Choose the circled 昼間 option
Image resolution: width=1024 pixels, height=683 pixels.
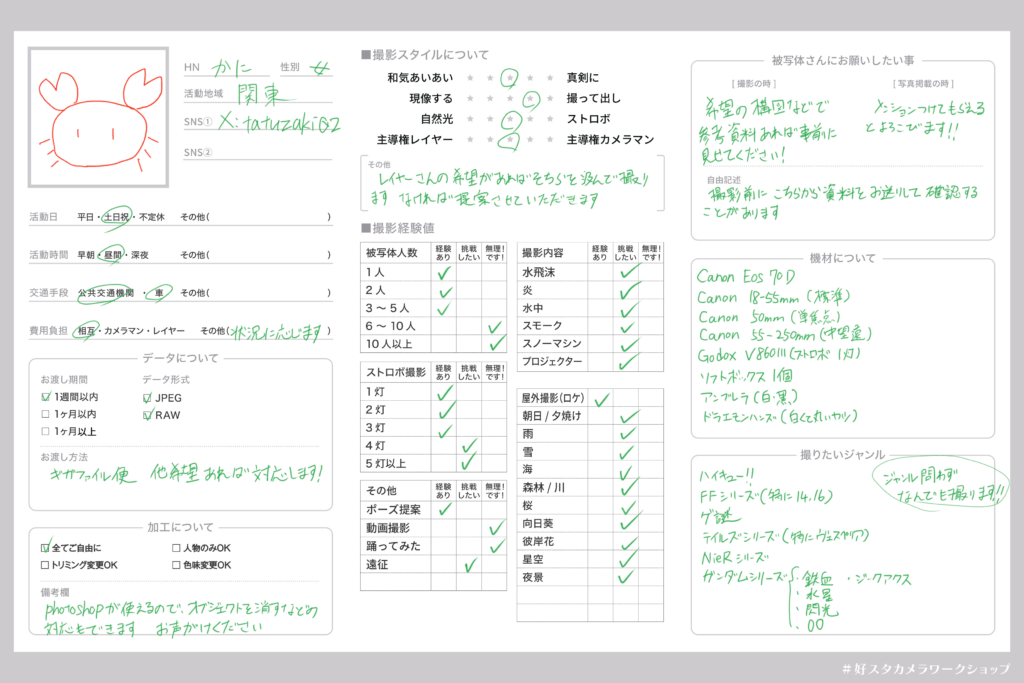point(112,255)
